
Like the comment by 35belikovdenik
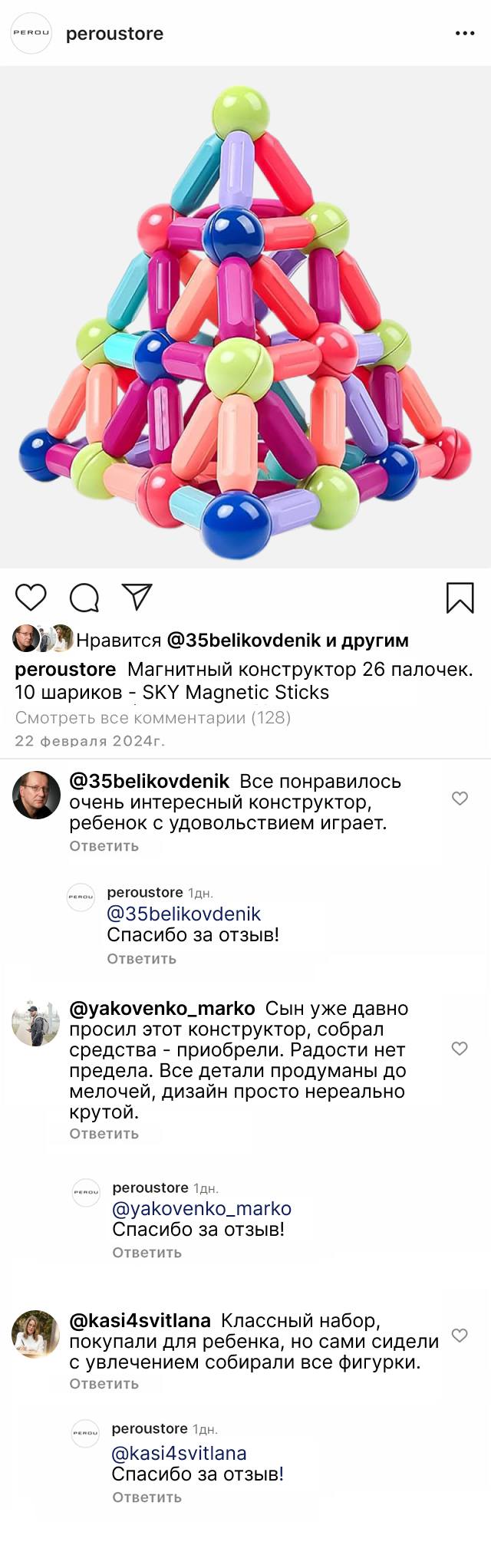[460, 799]
